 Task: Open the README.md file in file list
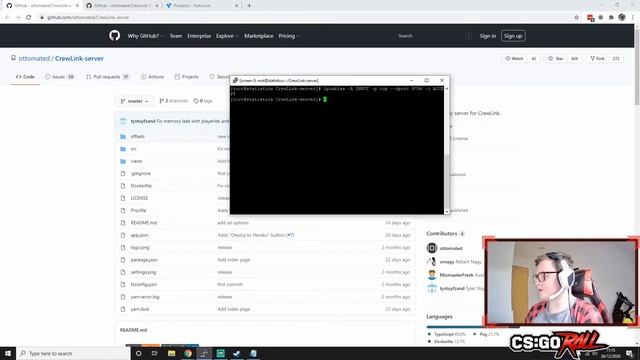(x=144, y=223)
